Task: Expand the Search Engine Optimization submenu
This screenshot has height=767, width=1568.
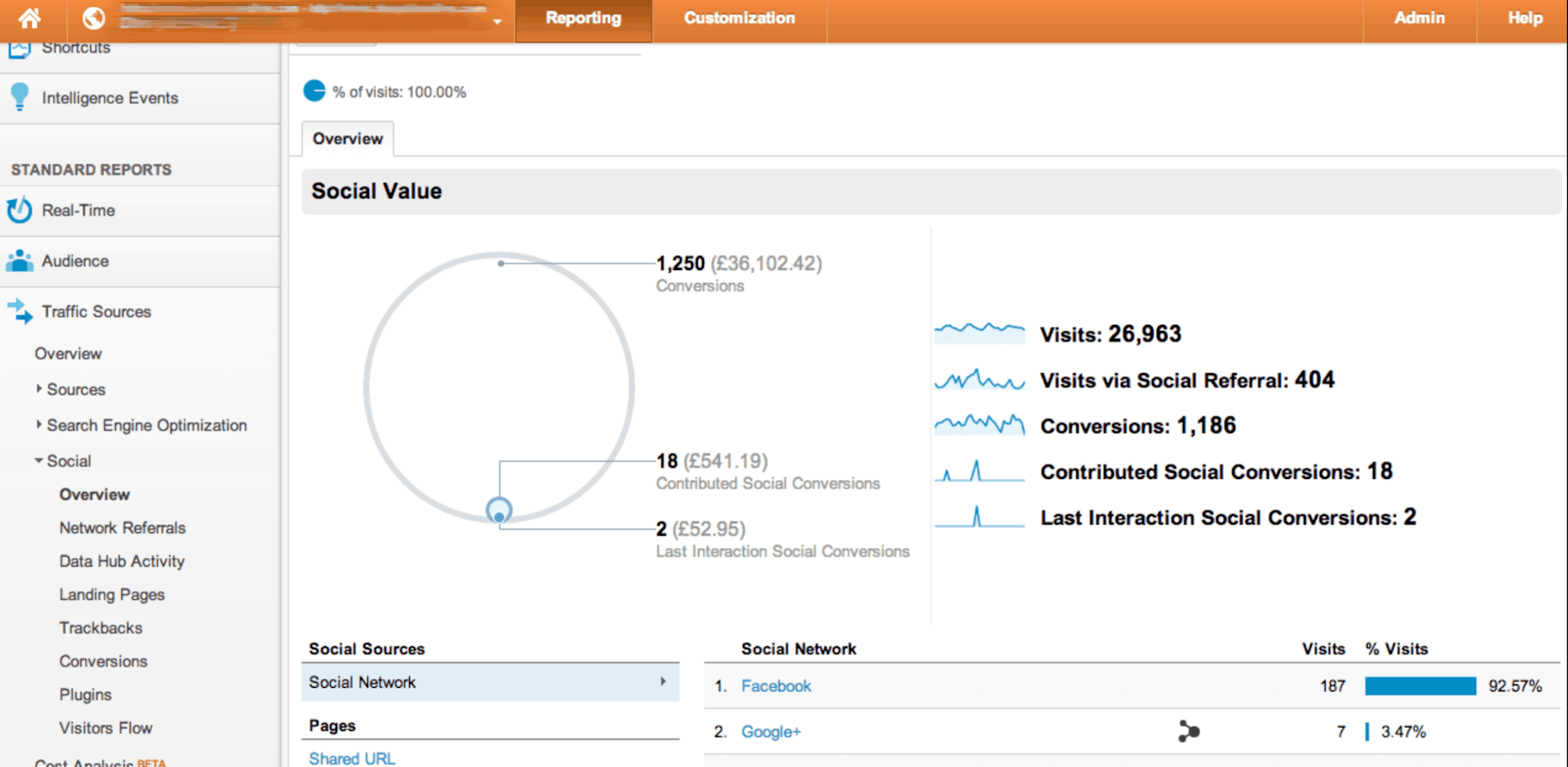Action: (x=39, y=424)
